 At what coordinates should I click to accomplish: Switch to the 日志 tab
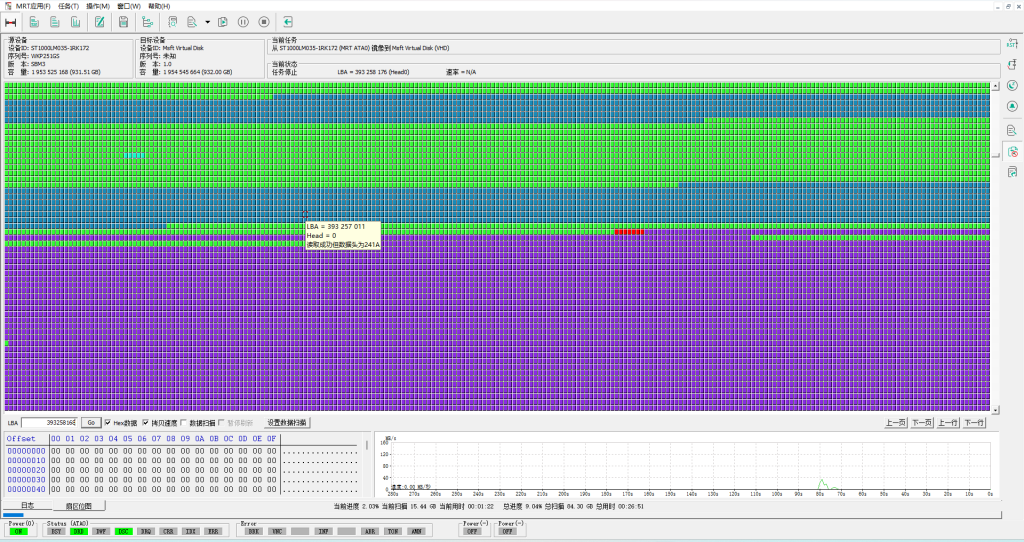(27, 505)
